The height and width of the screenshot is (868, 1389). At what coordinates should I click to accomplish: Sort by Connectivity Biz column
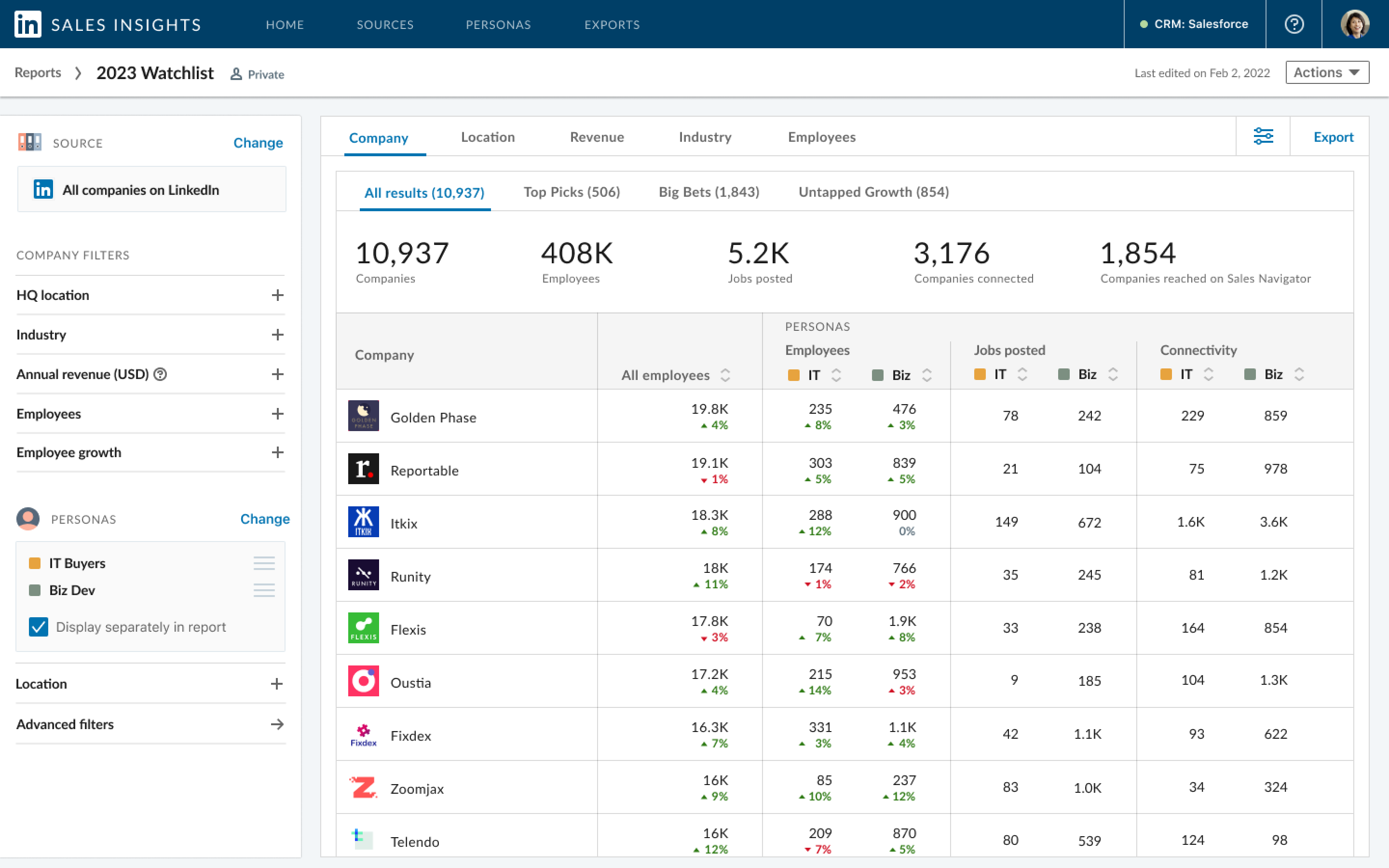click(1299, 374)
